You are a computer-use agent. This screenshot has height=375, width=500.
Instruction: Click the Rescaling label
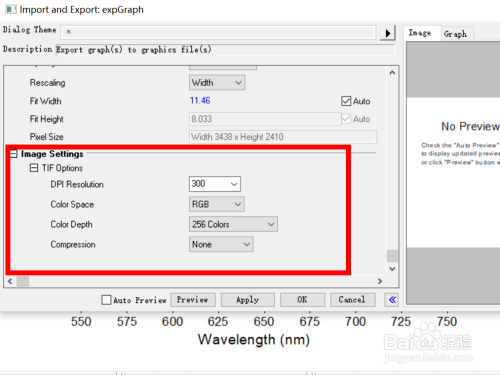[x=47, y=83]
